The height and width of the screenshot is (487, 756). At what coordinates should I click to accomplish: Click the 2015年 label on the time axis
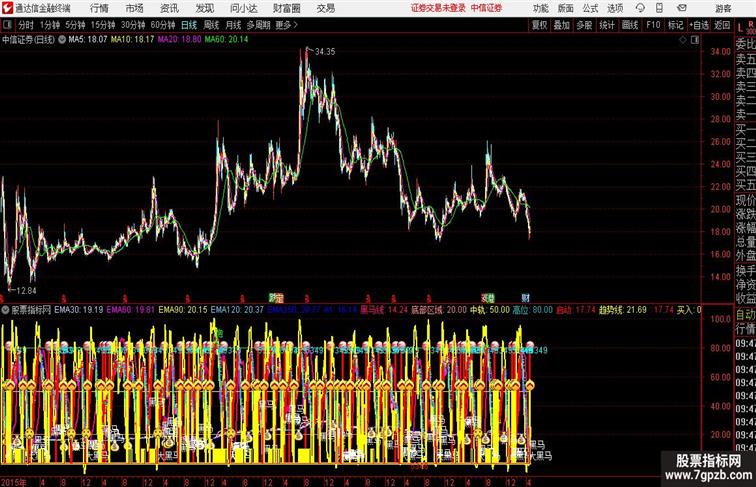click(14, 482)
